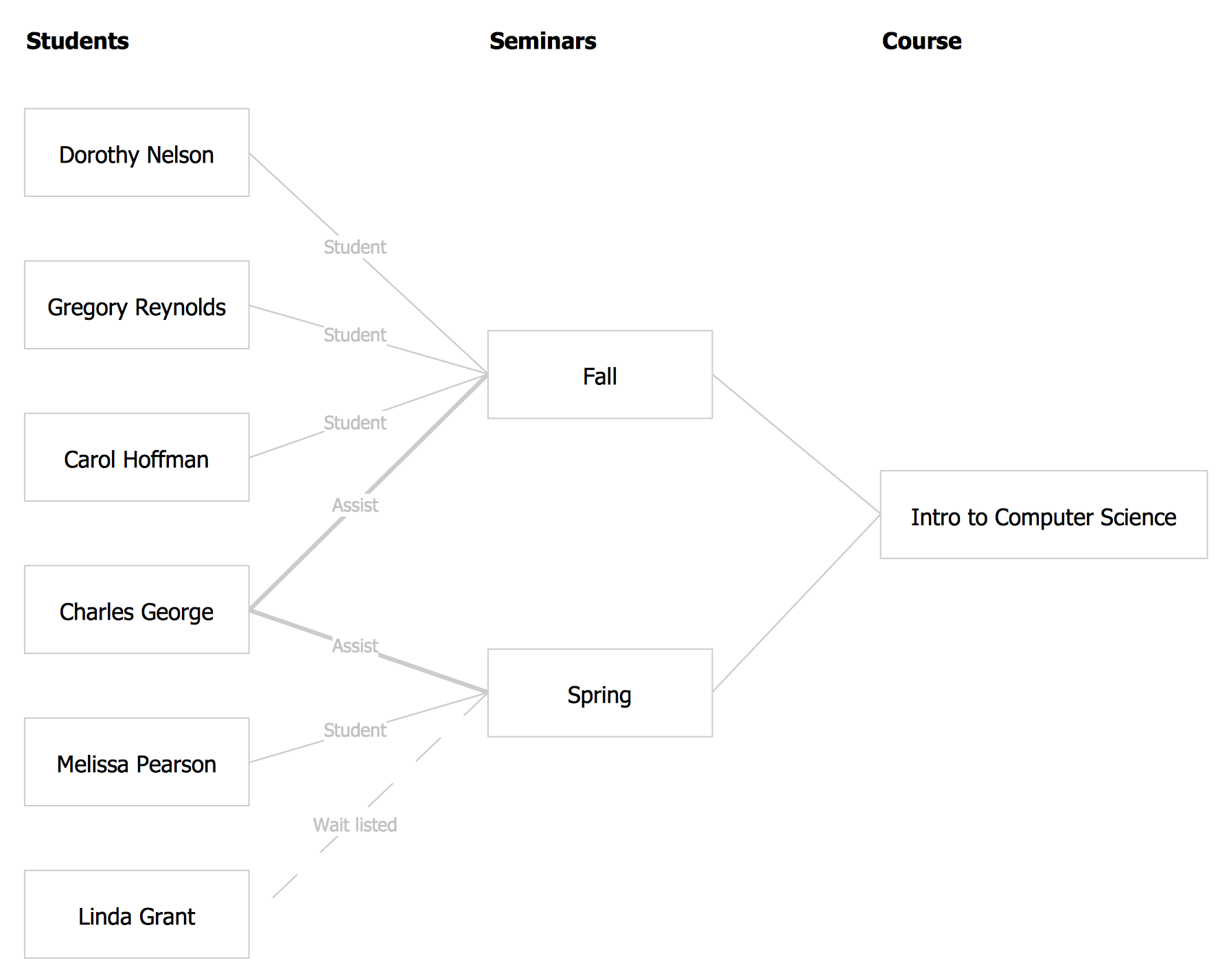Select the Intro to Computer Science box
Viewport: 1229px width, 980px height.
pos(1043,515)
